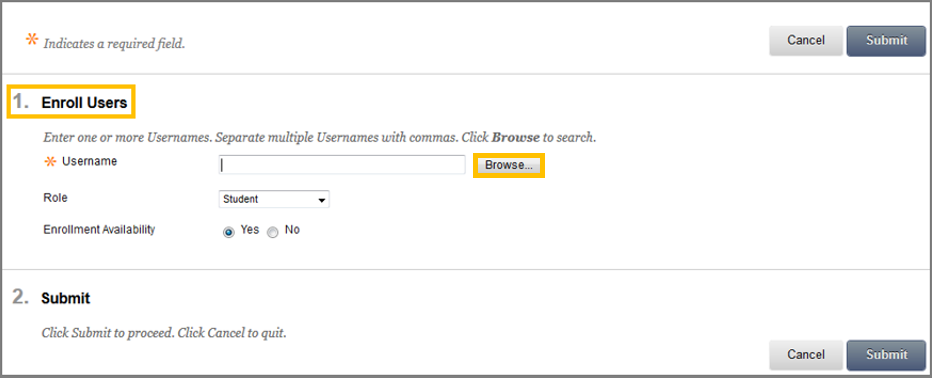Image resolution: width=932 pixels, height=378 pixels.
Task: Click the Username field label
Action: (x=89, y=161)
